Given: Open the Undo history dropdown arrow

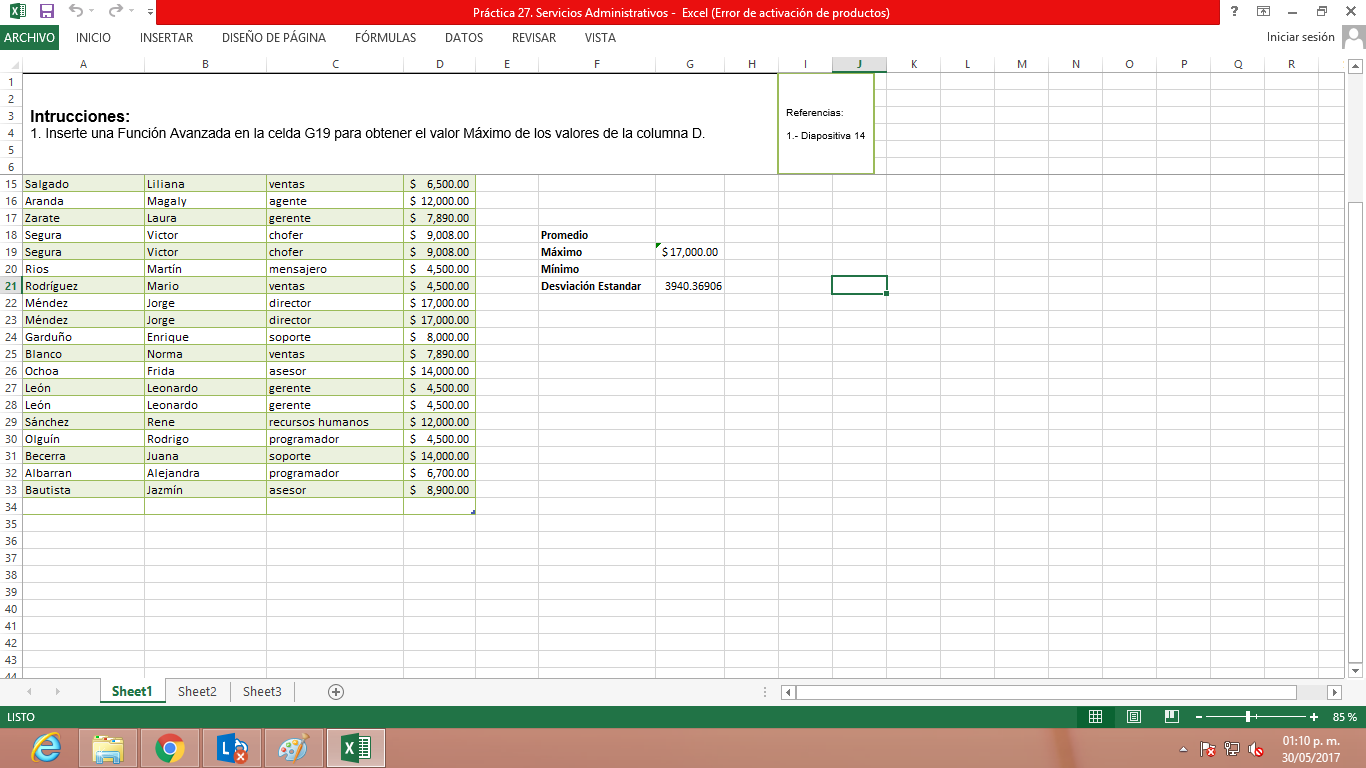Looking at the screenshot, I should tap(92, 12).
